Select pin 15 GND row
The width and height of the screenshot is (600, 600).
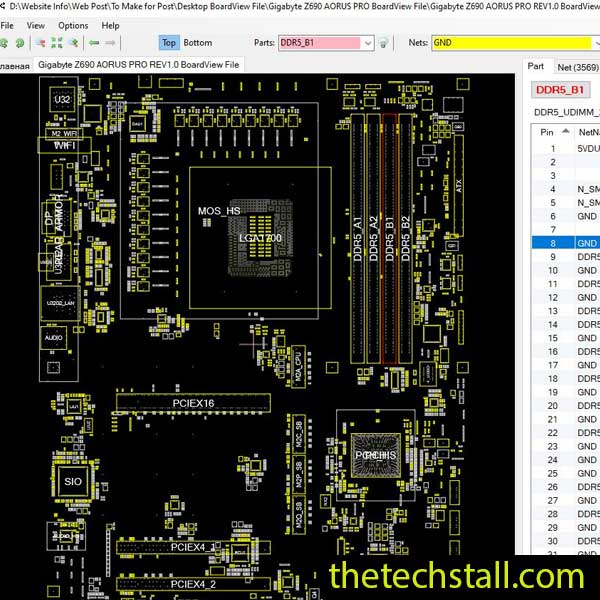coord(566,338)
